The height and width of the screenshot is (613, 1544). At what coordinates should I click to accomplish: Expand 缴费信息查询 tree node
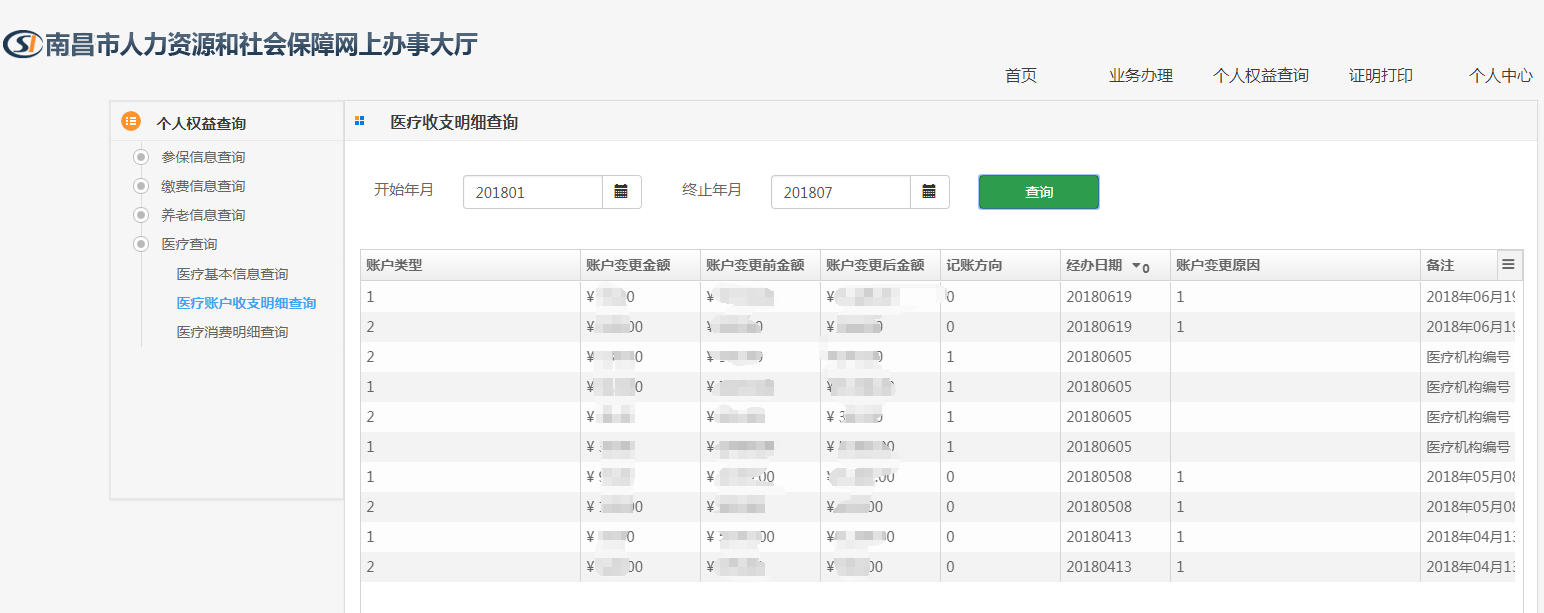coord(141,186)
